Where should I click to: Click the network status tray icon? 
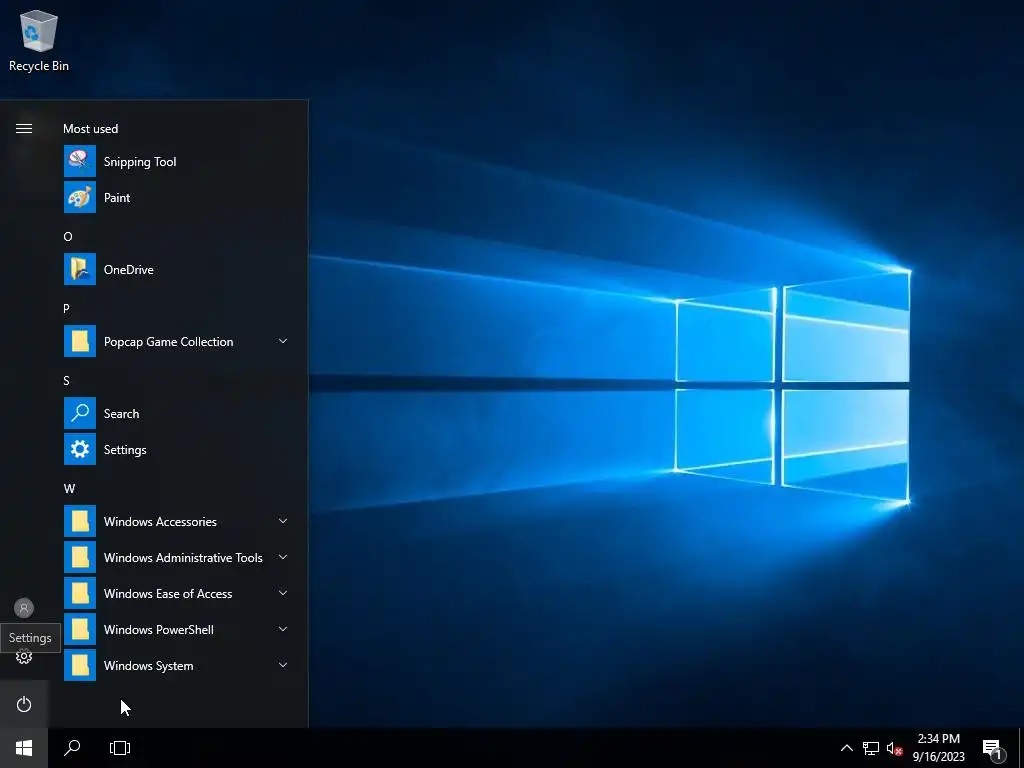[x=871, y=748]
